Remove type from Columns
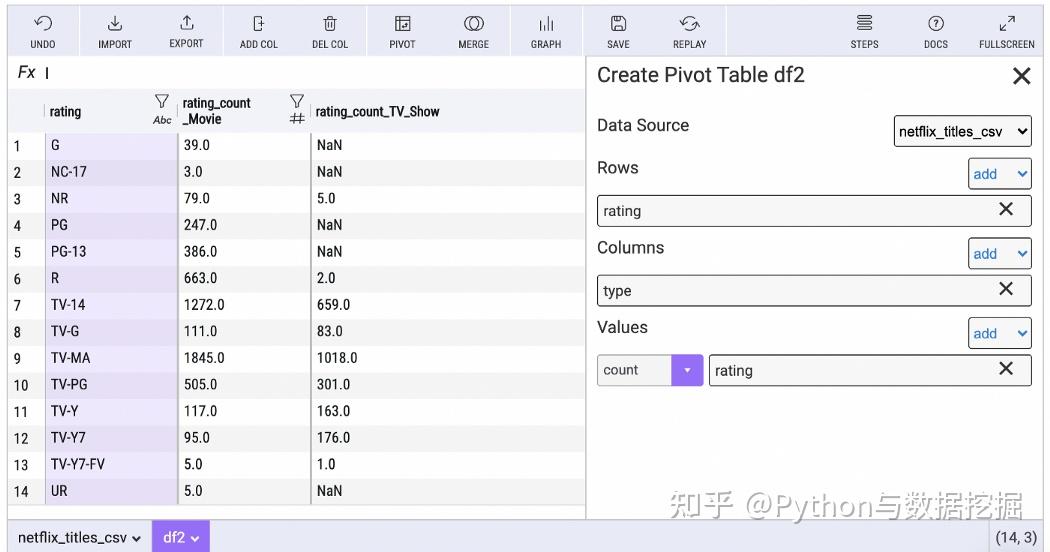The width and height of the screenshot is (1050, 552). click(x=1006, y=289)
